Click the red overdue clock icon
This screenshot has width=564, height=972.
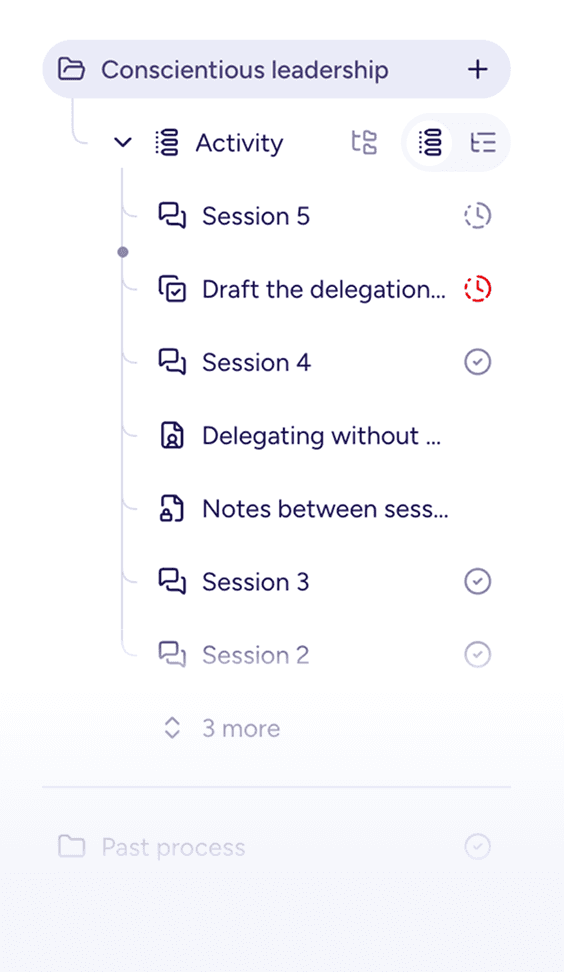click(x=478, y=289)
